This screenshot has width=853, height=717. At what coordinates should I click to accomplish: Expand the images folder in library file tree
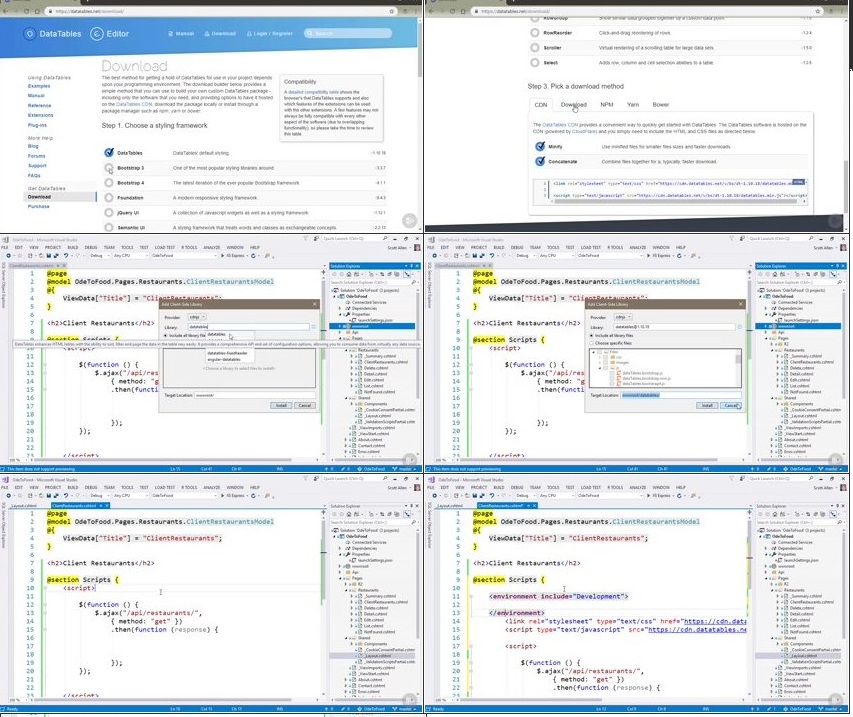[x=600, y=362]
